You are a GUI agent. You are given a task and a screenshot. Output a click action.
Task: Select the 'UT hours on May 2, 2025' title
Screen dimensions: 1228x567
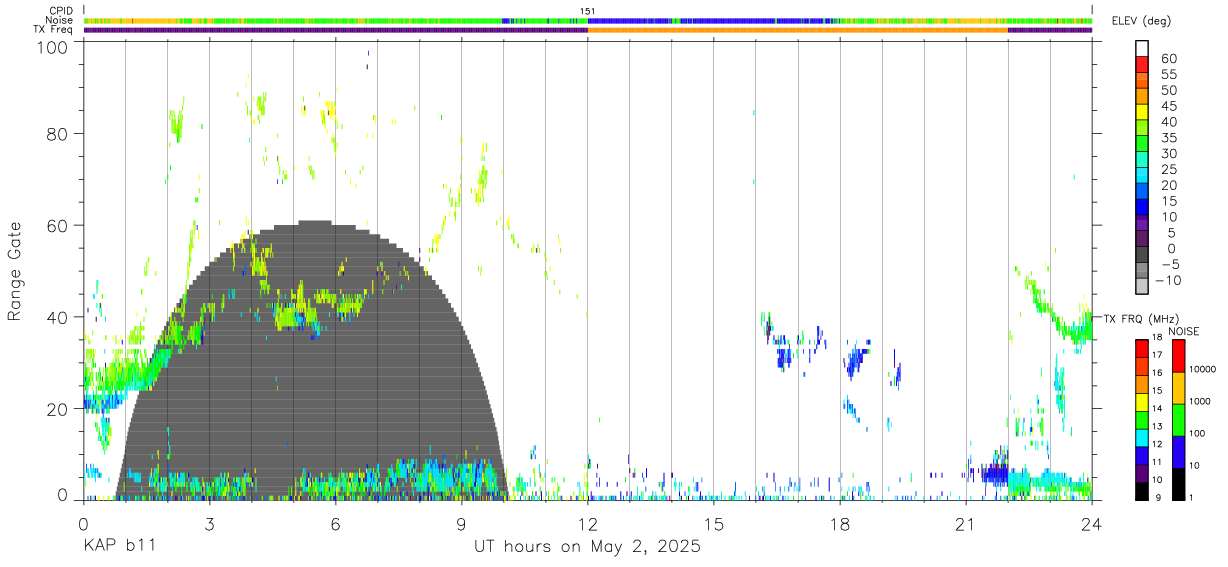tap(587, 547)
